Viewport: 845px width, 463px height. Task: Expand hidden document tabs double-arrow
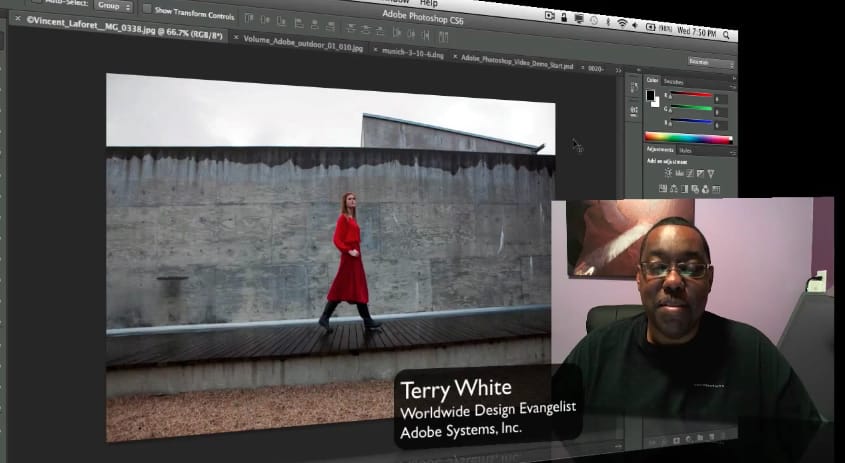pos(618,70)
